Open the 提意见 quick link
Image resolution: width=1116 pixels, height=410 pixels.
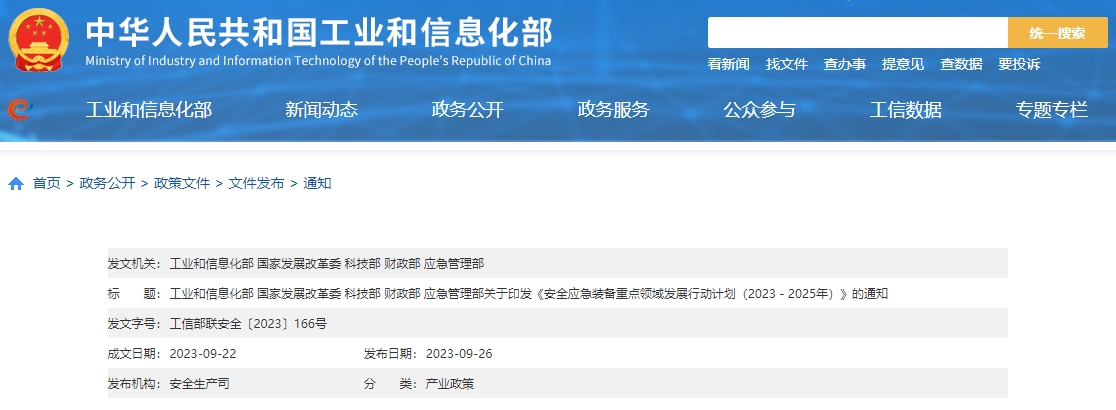902,64
